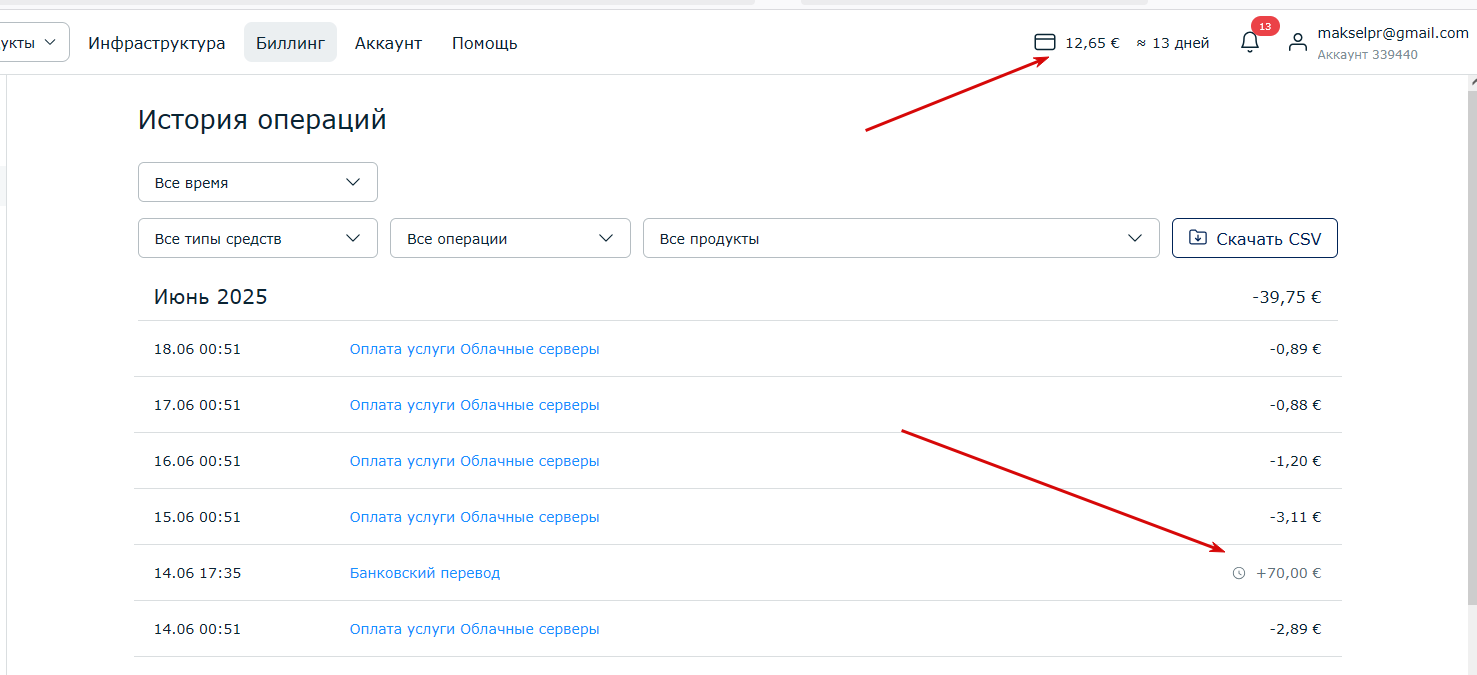The width and height of the screenshot is (1477, 675).
Task: Click the 12,65 € balance amount
Action: [1092, 43]
